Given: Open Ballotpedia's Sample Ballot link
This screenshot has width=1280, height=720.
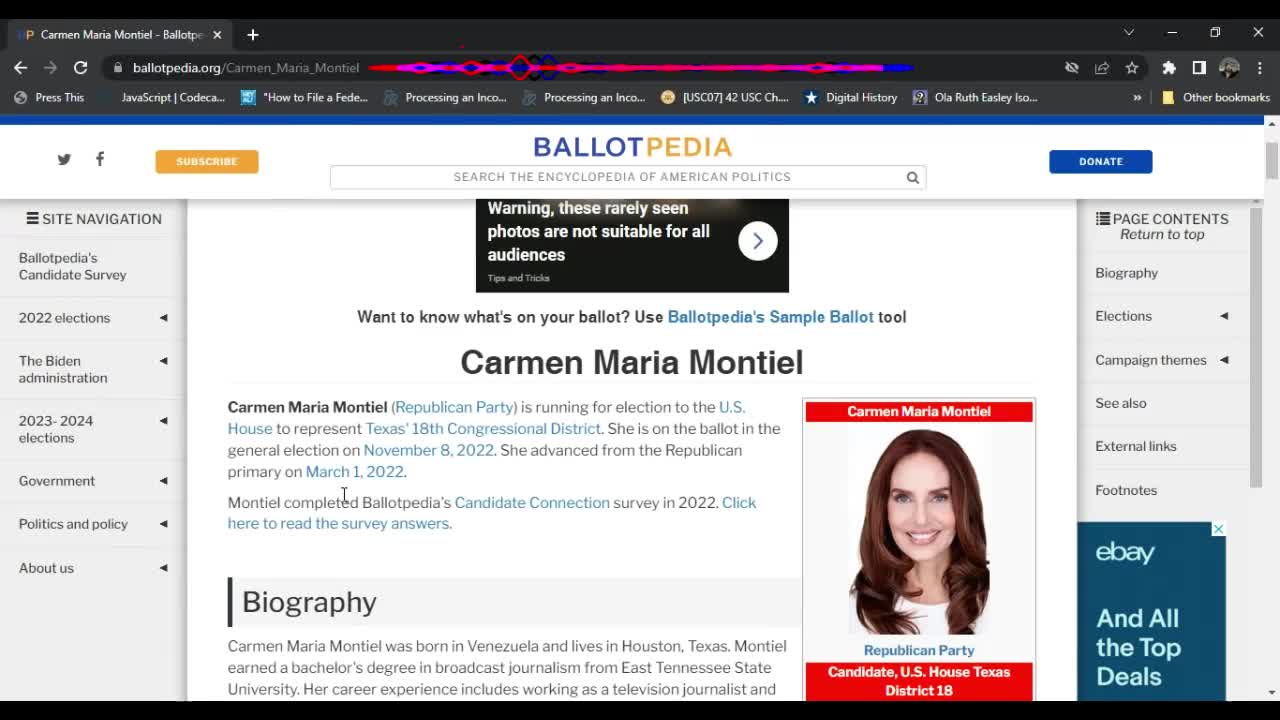Looking at the screenshot, I should click(x=770, y=317).
